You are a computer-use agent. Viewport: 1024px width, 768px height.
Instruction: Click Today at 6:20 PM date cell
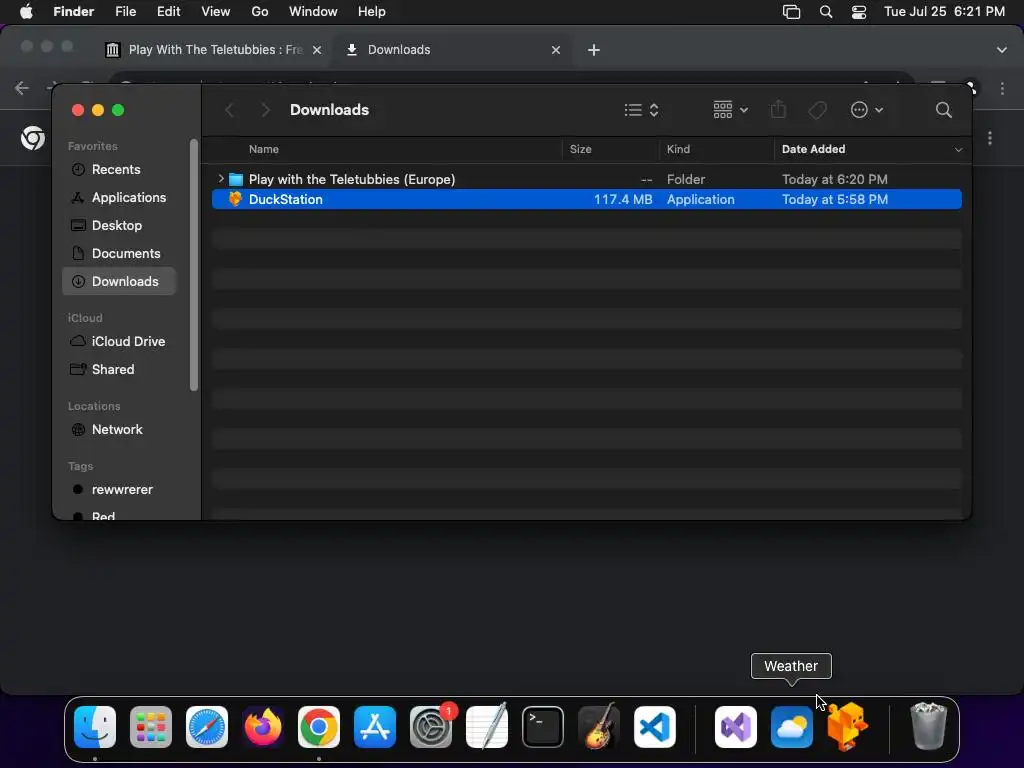click(x=835, y=179)
